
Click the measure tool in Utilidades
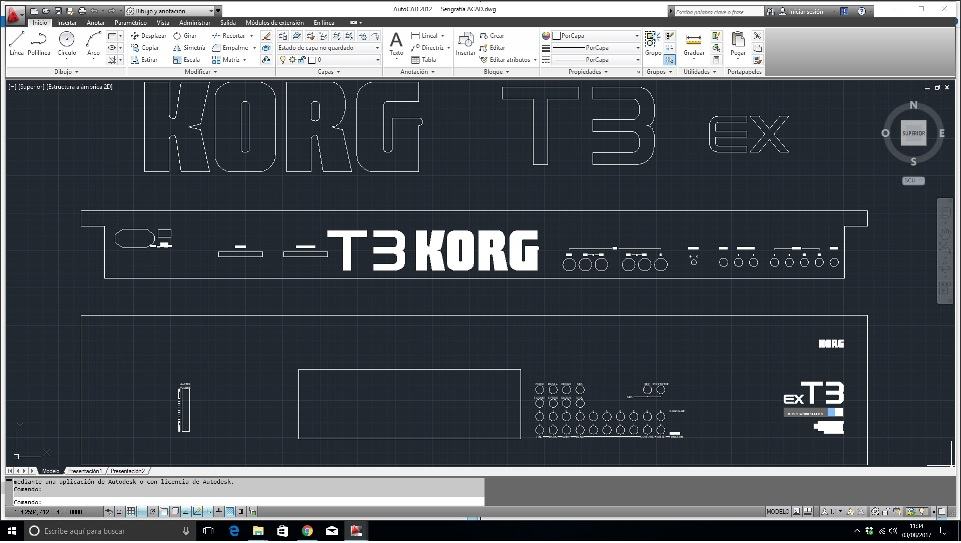694,44
